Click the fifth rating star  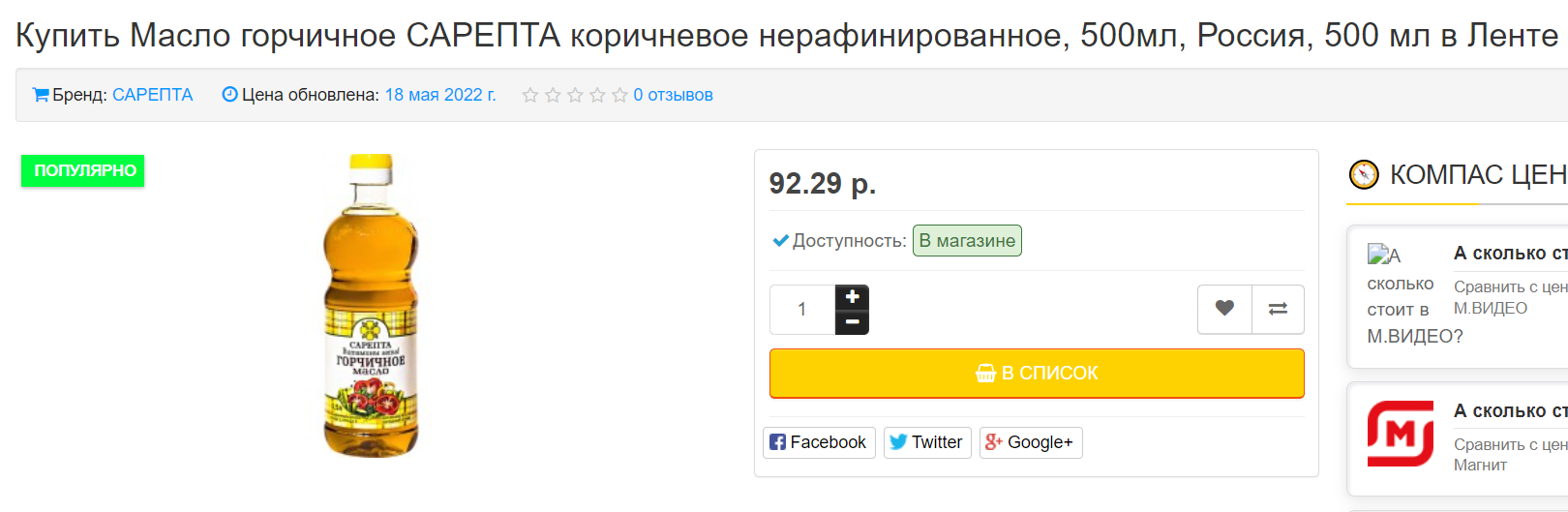coord(619,95)
